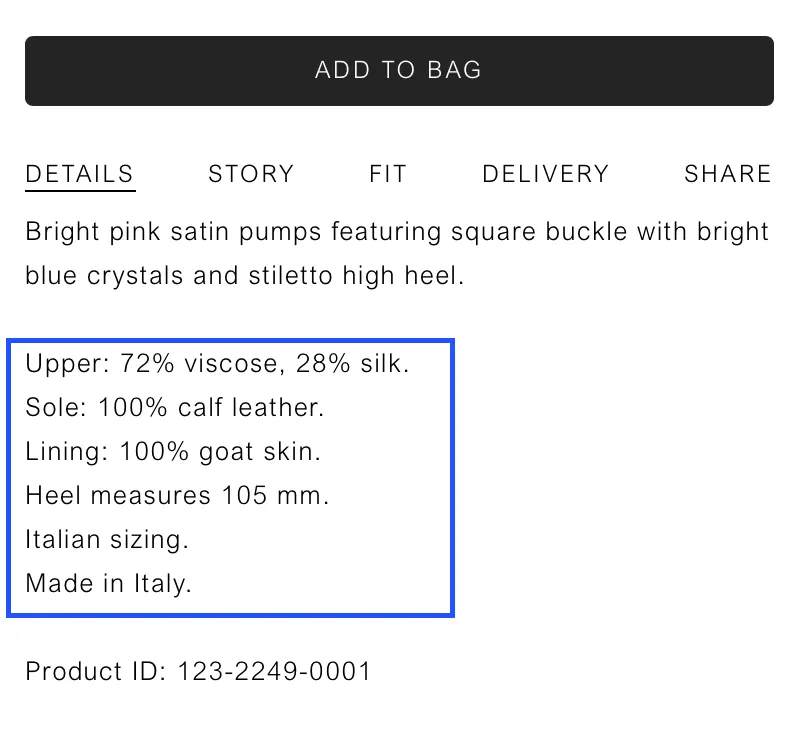Open the SHARE tab

(728, 174)
